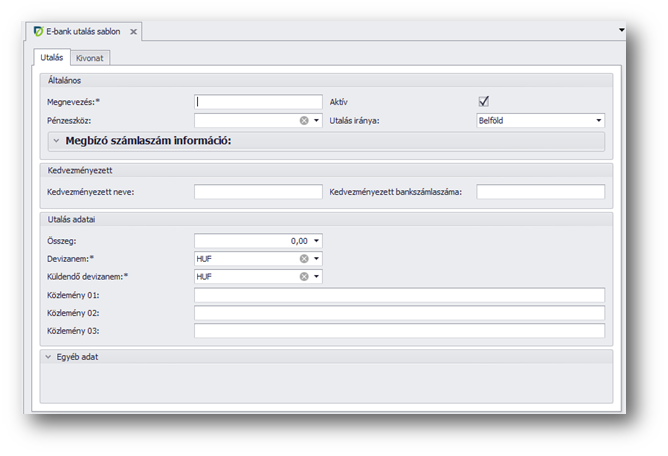Clear the Küldendő devizanem HUF value
This screenshot has width=668, height=456.
click(x=304, y=276)
